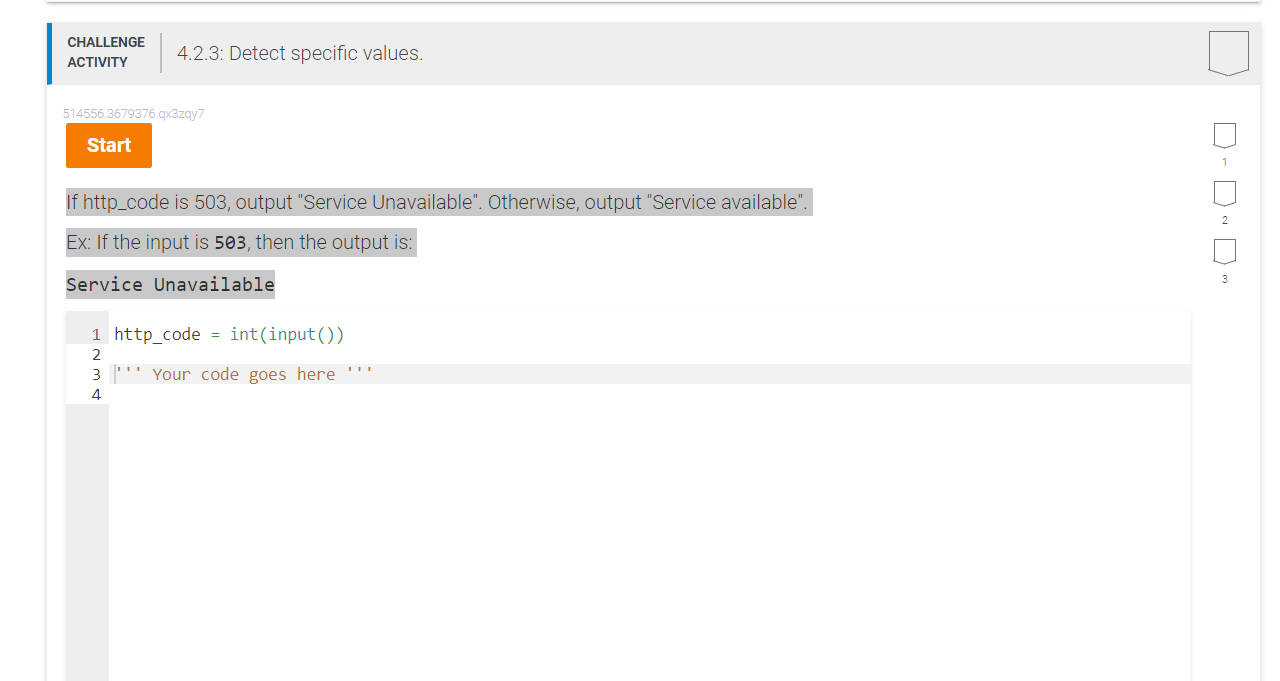Click the number 1 below the first shield

coord(1224,161)
